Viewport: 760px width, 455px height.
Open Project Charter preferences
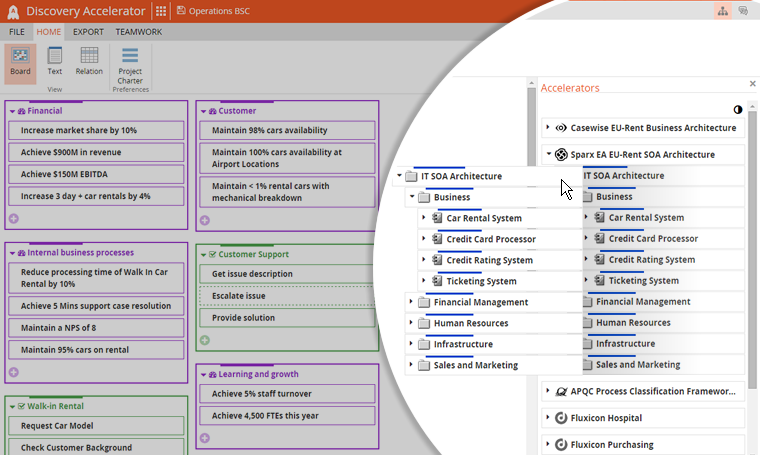point(130,66)
